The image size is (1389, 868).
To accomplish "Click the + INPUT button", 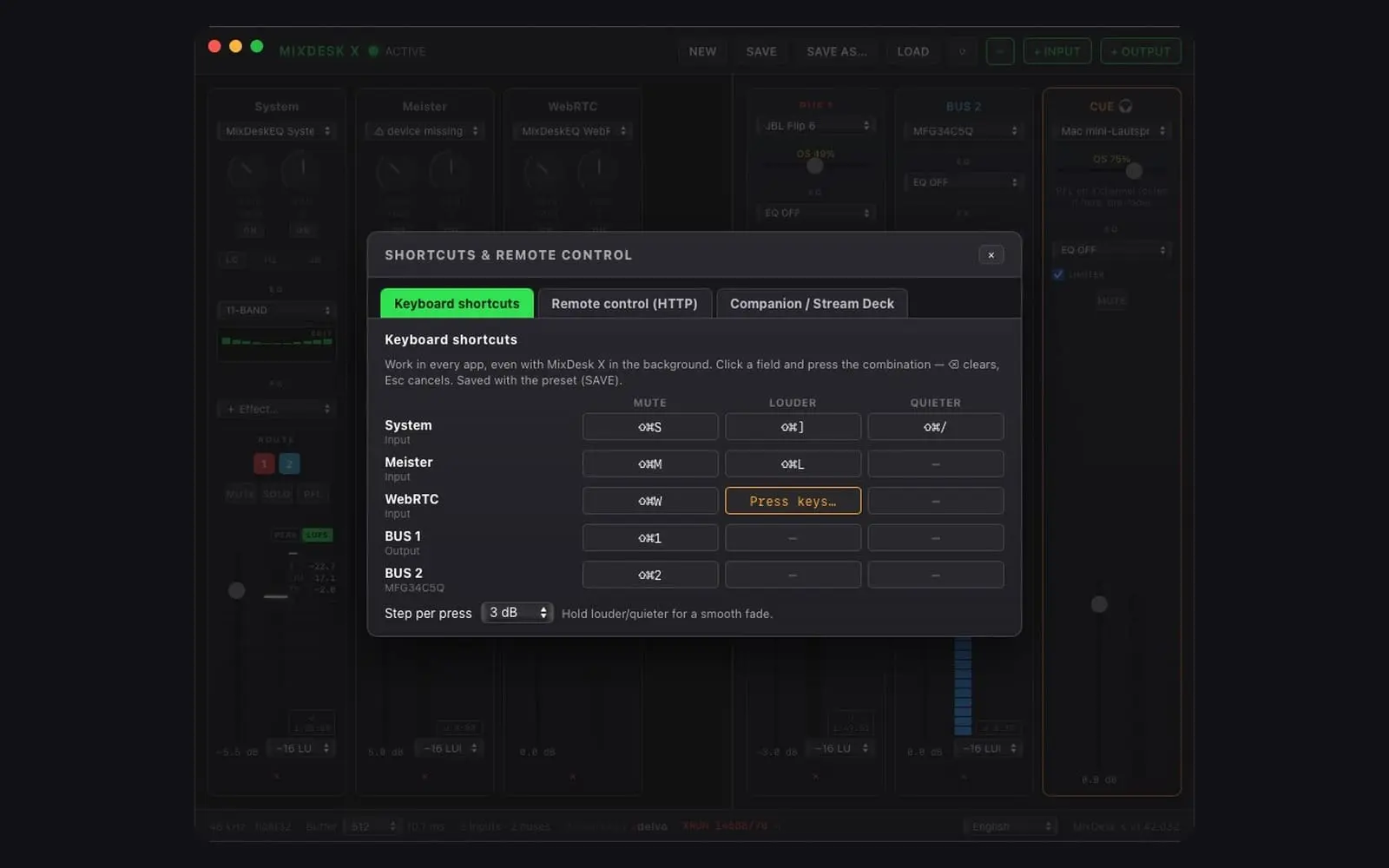I will coord(1057,51).
